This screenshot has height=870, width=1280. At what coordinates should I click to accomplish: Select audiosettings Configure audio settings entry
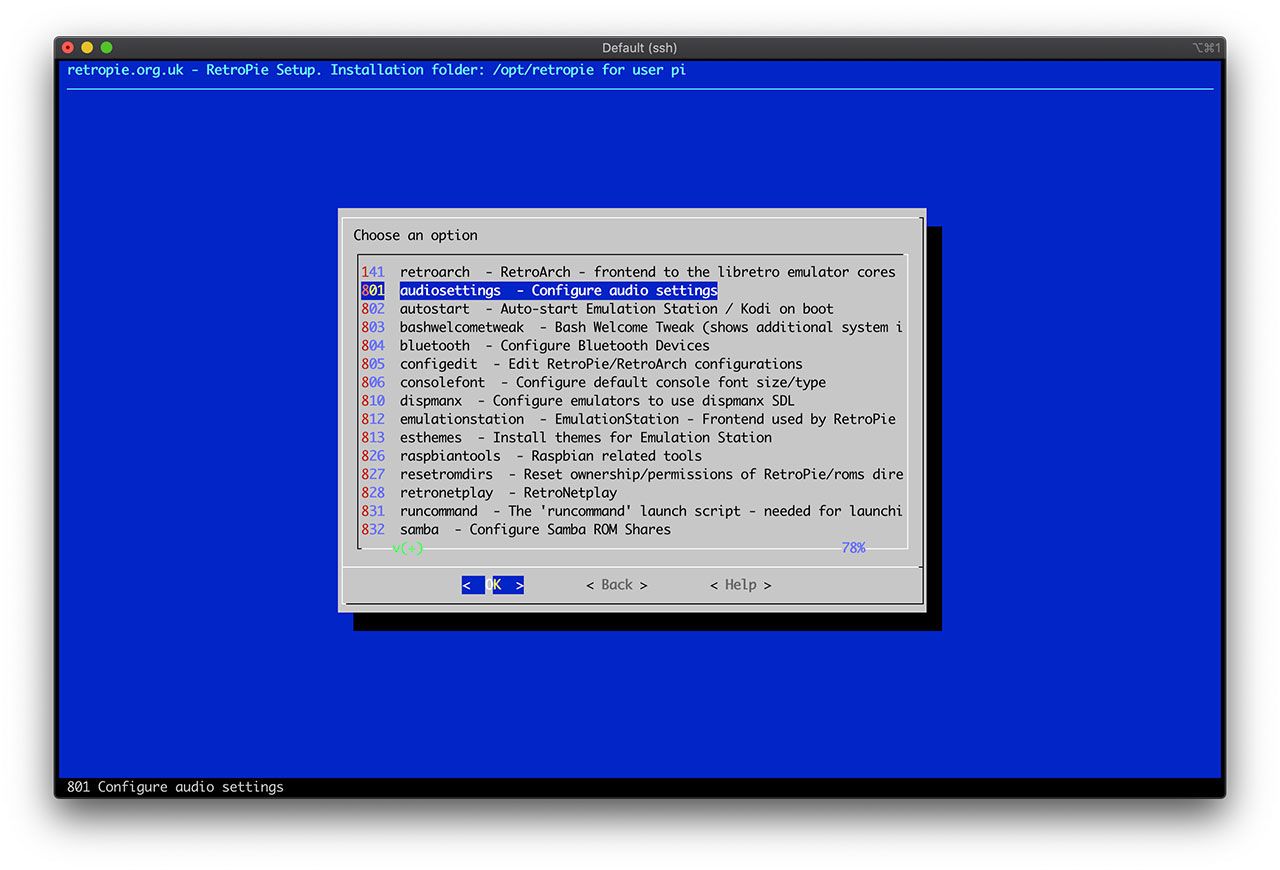pos(558,291)
